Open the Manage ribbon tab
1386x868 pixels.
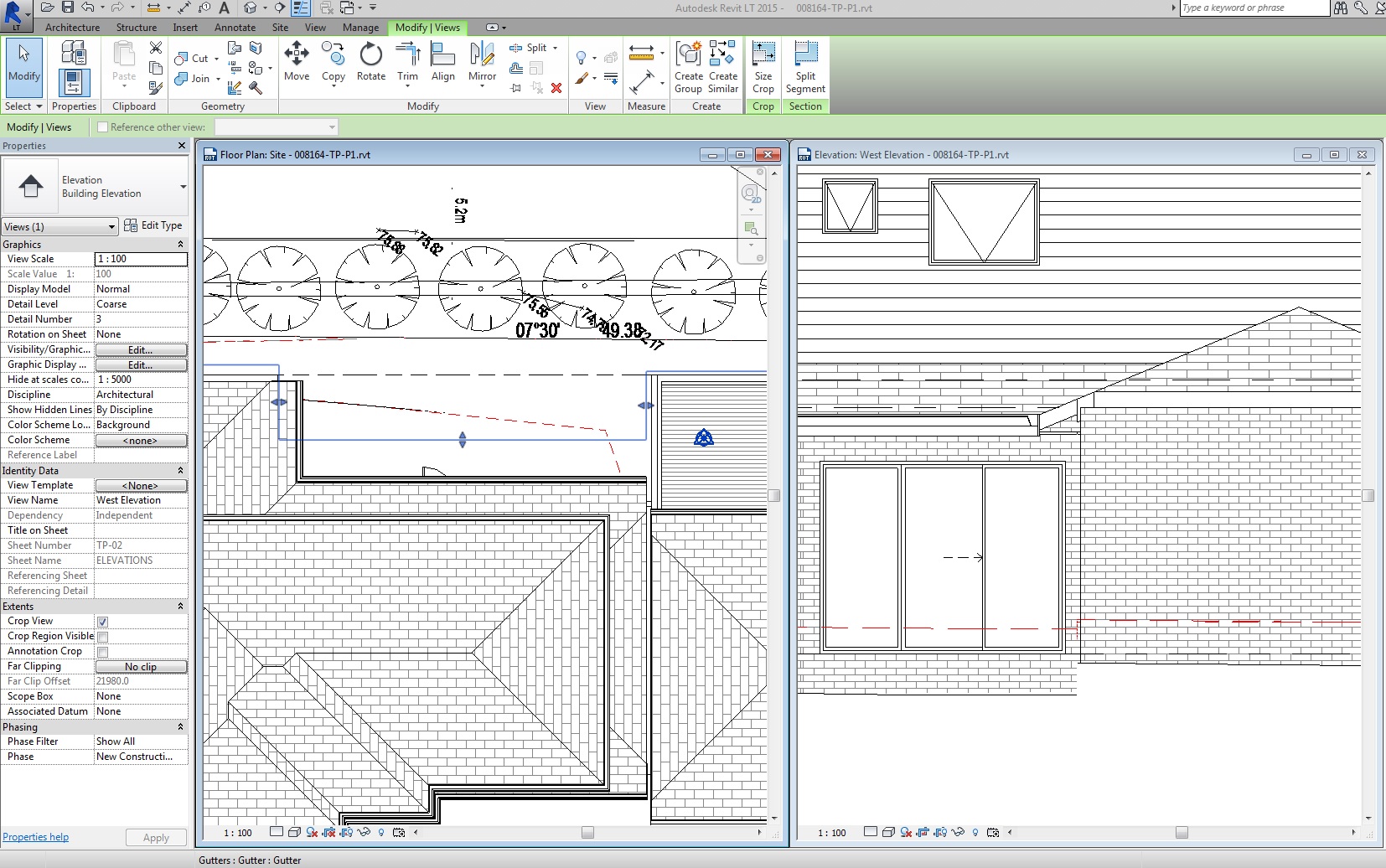point(360,28)
